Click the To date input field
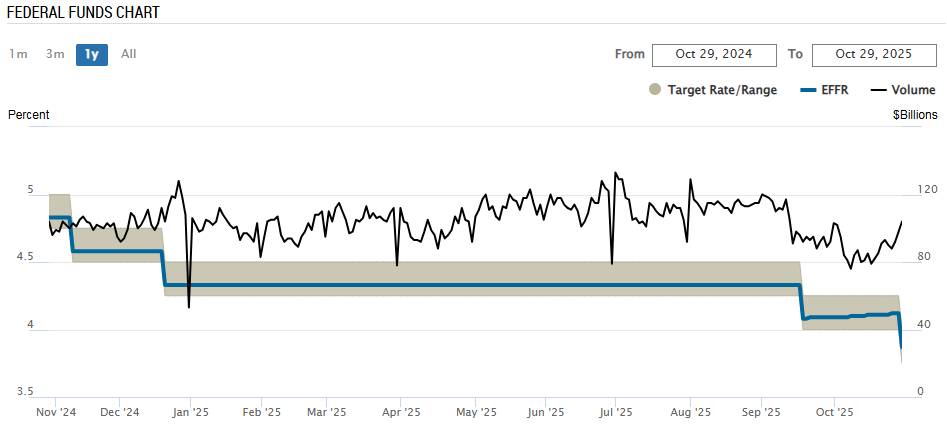 (874, 54)
